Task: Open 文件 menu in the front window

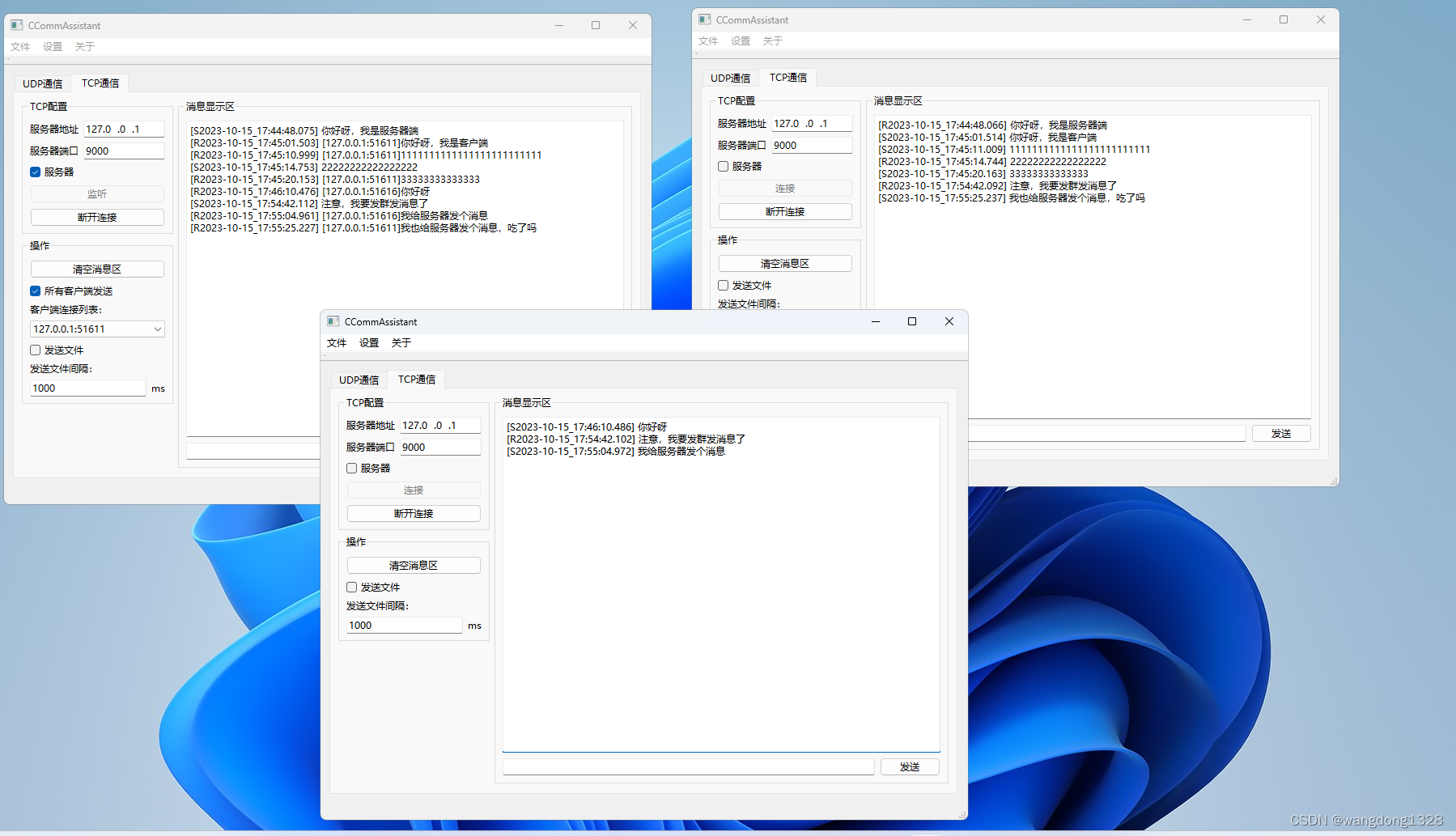Action: point(337,342)
